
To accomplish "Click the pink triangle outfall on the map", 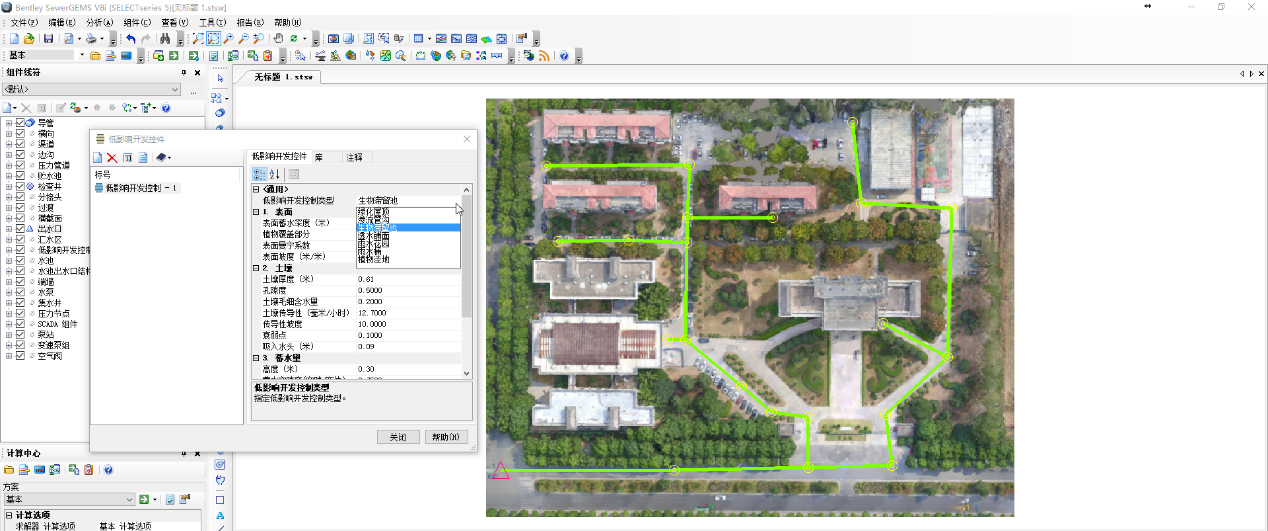I will click(500, 469).
